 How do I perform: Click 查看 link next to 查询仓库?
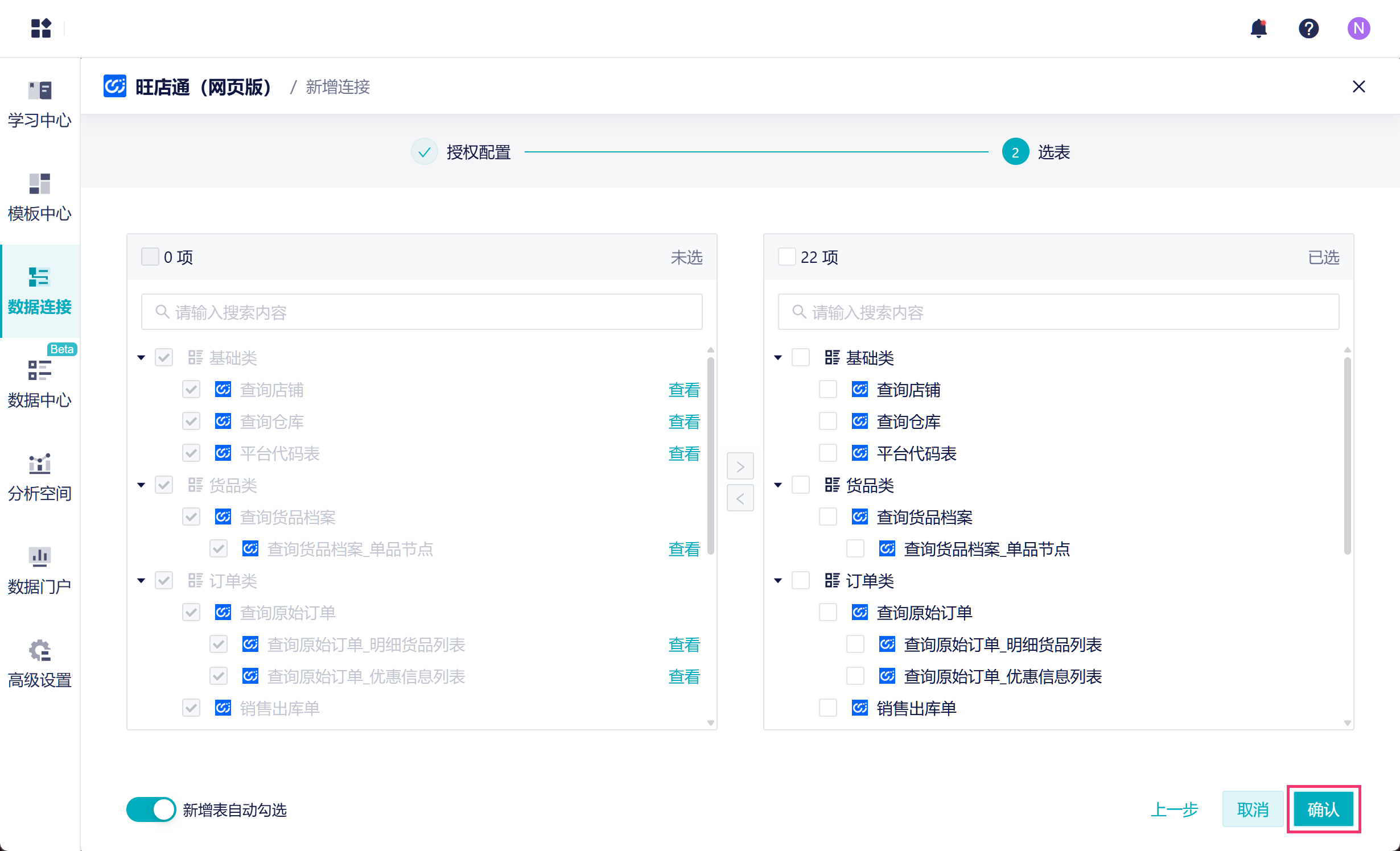(x=683, y=422)
